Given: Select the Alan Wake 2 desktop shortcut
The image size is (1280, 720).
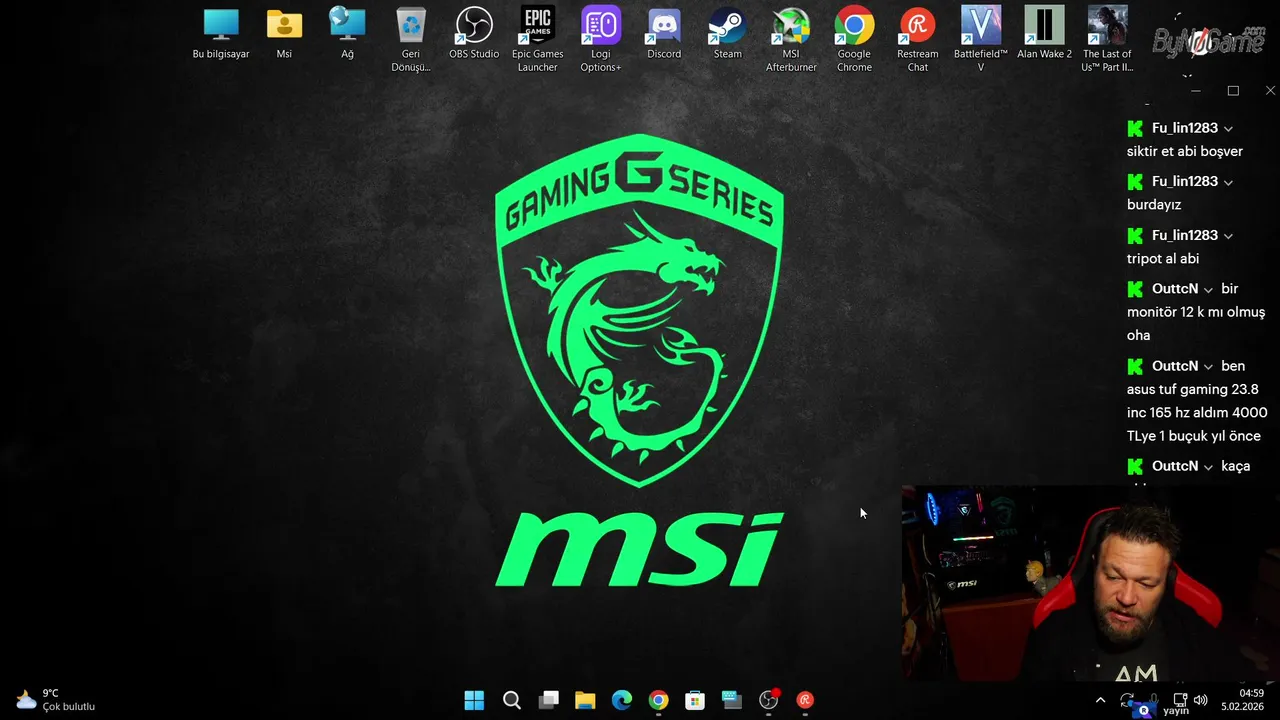Looking at the screenshot, I should pyautogui.click(x=1044, y=34).
